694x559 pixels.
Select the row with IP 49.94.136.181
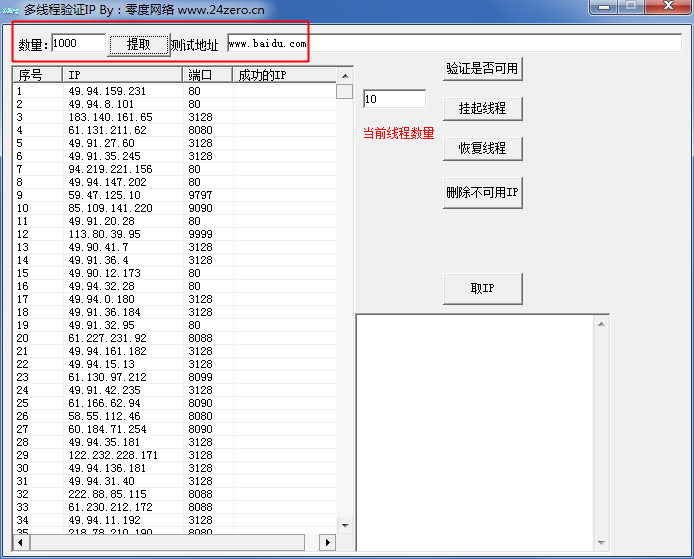tap(174, 468)
